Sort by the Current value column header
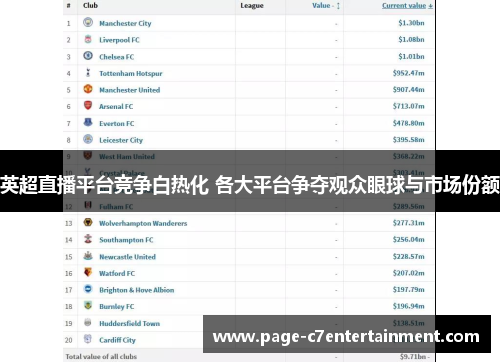This screenshot has width=500, height=362. pyautogui.click(x=407, y=6)
